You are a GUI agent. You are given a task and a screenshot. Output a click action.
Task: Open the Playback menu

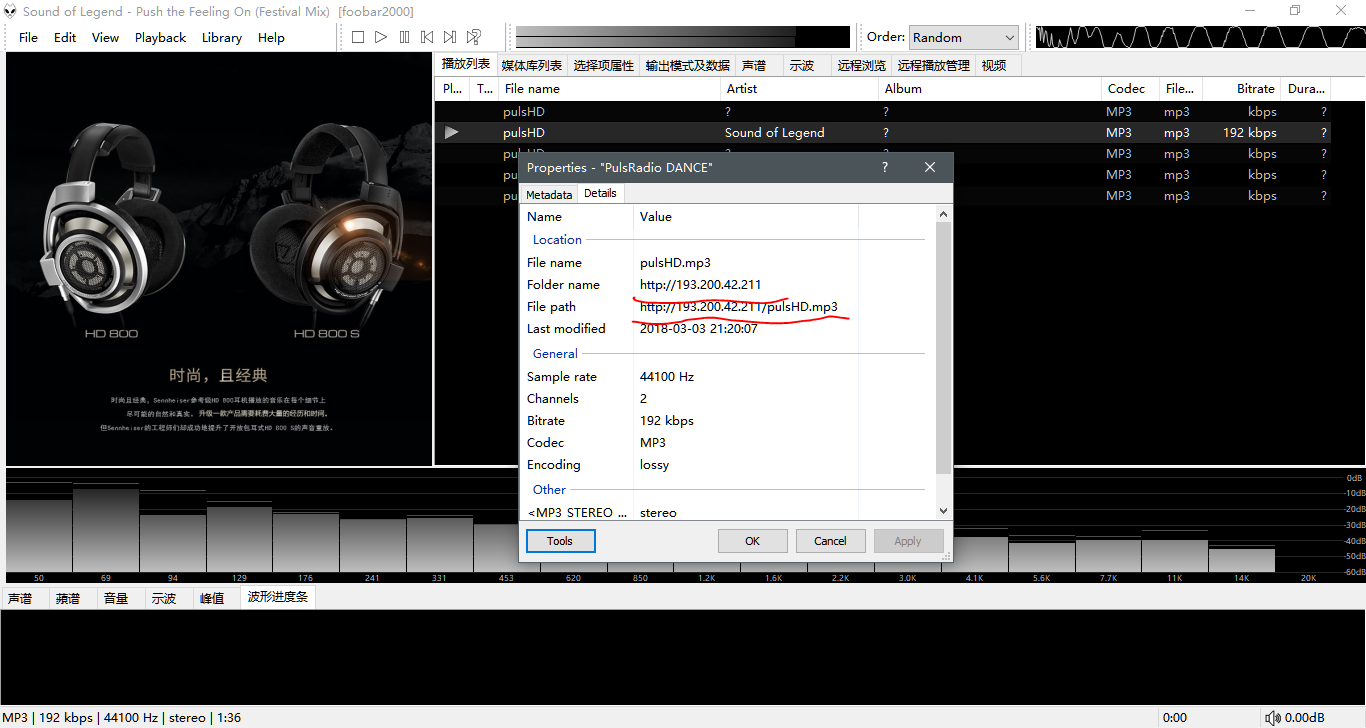click(160, 38)
